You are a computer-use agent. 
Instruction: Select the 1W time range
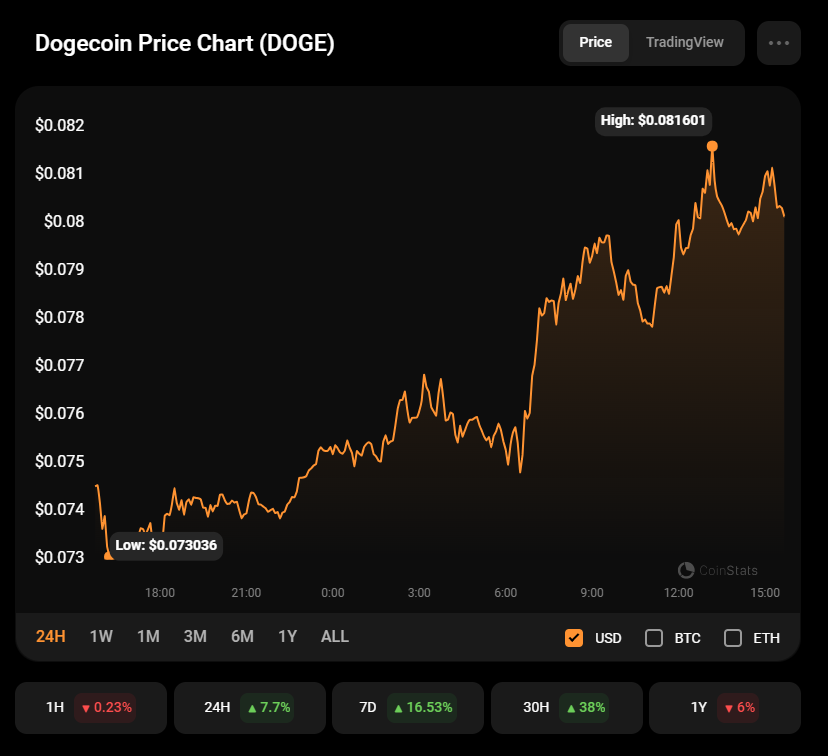point(101,637)
